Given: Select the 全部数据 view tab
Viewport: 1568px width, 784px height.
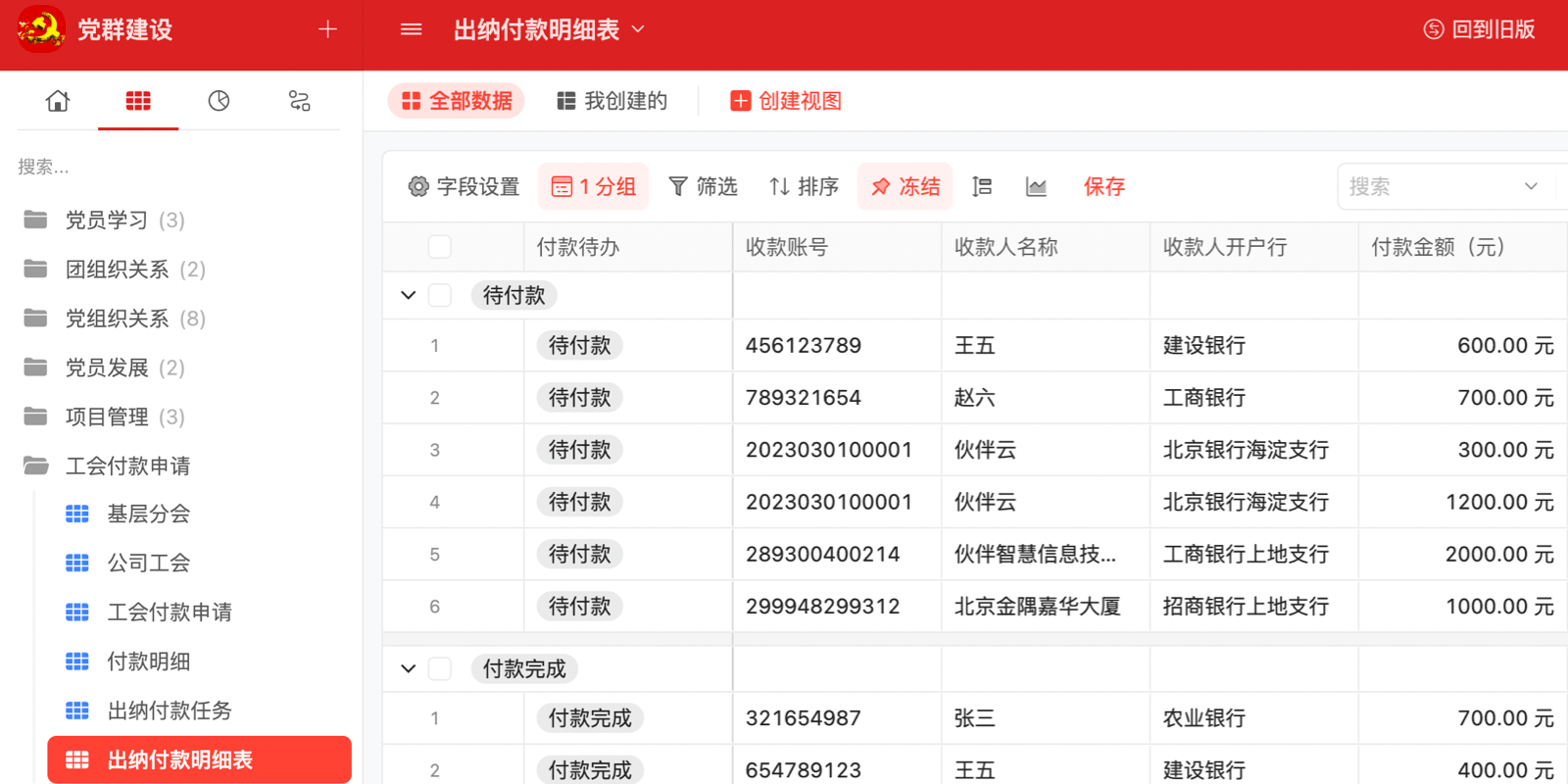Looking at the screenshot, I should [457, 101].
